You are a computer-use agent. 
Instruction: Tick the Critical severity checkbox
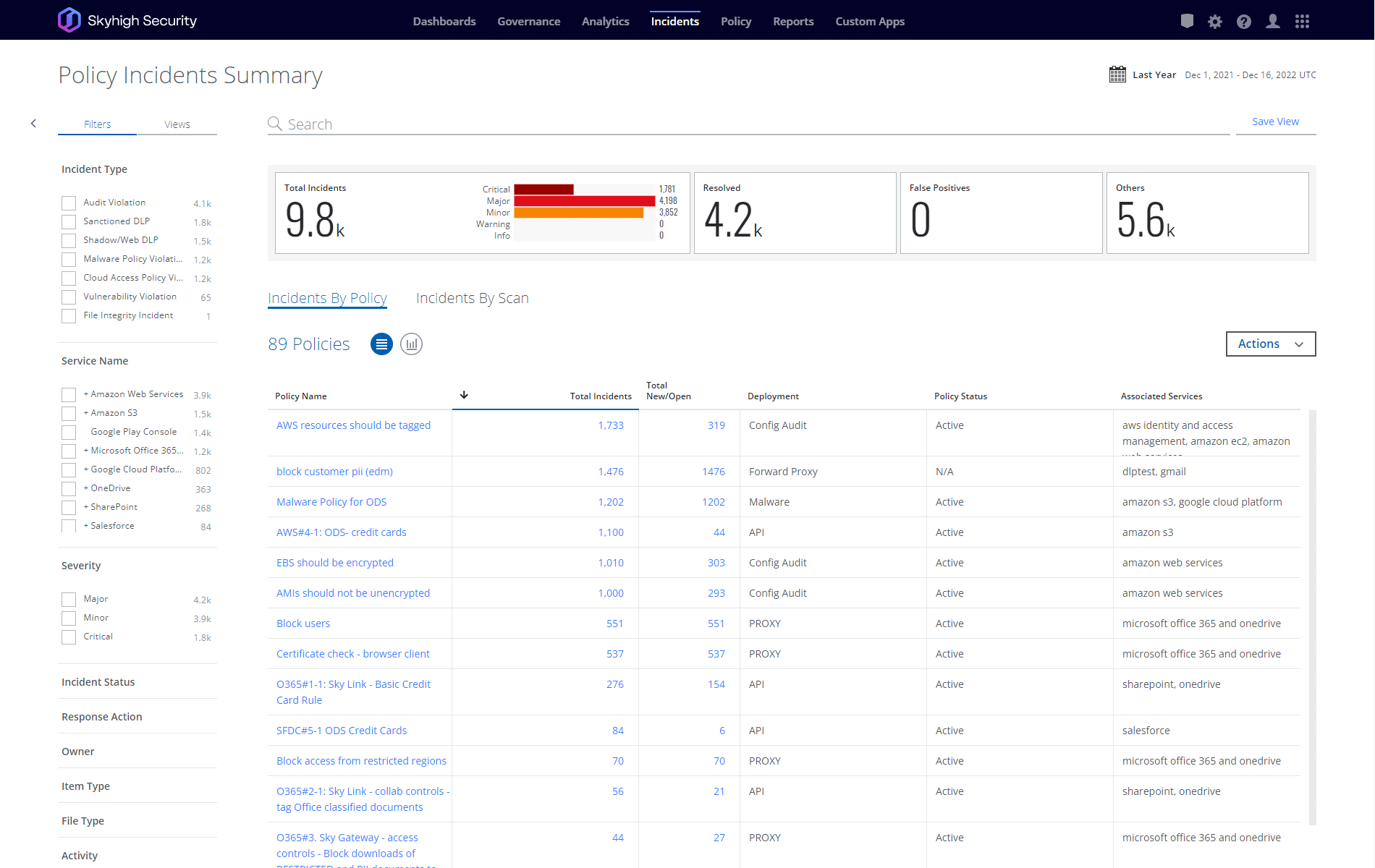tap(69, 637)
